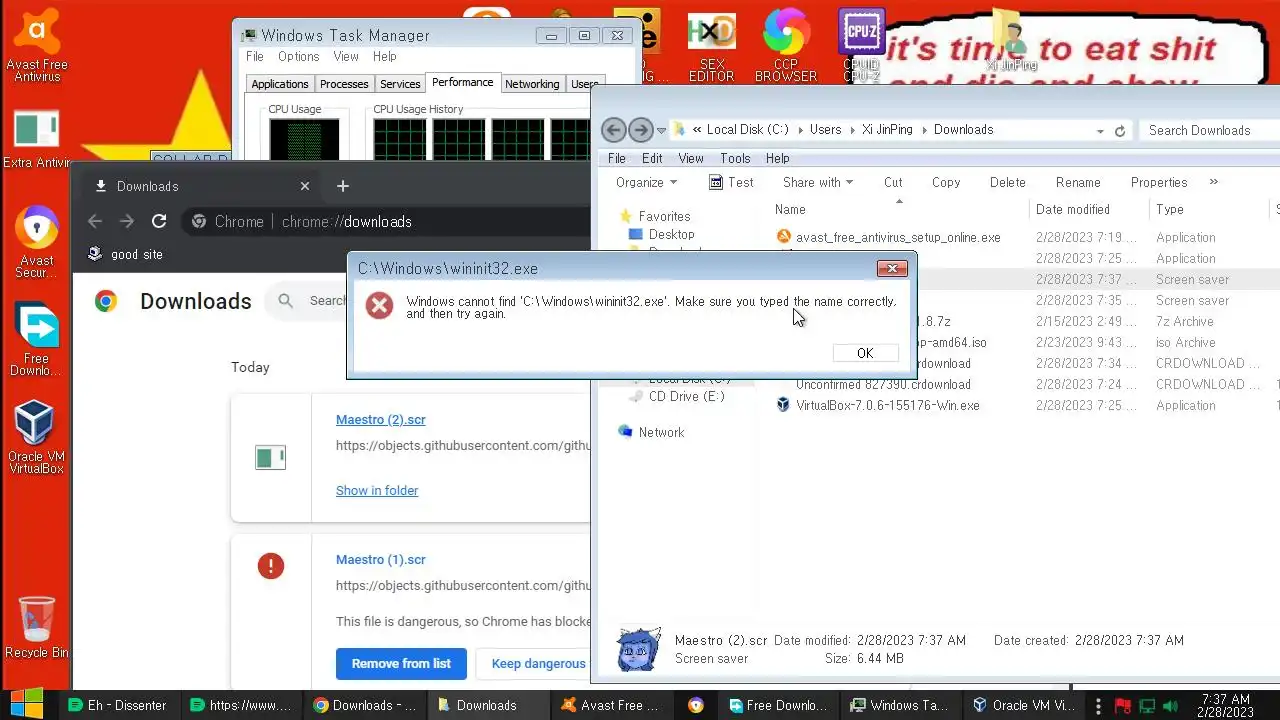Switch to Task Manager Services tab
1280x720 pixels.
[400, 84]
